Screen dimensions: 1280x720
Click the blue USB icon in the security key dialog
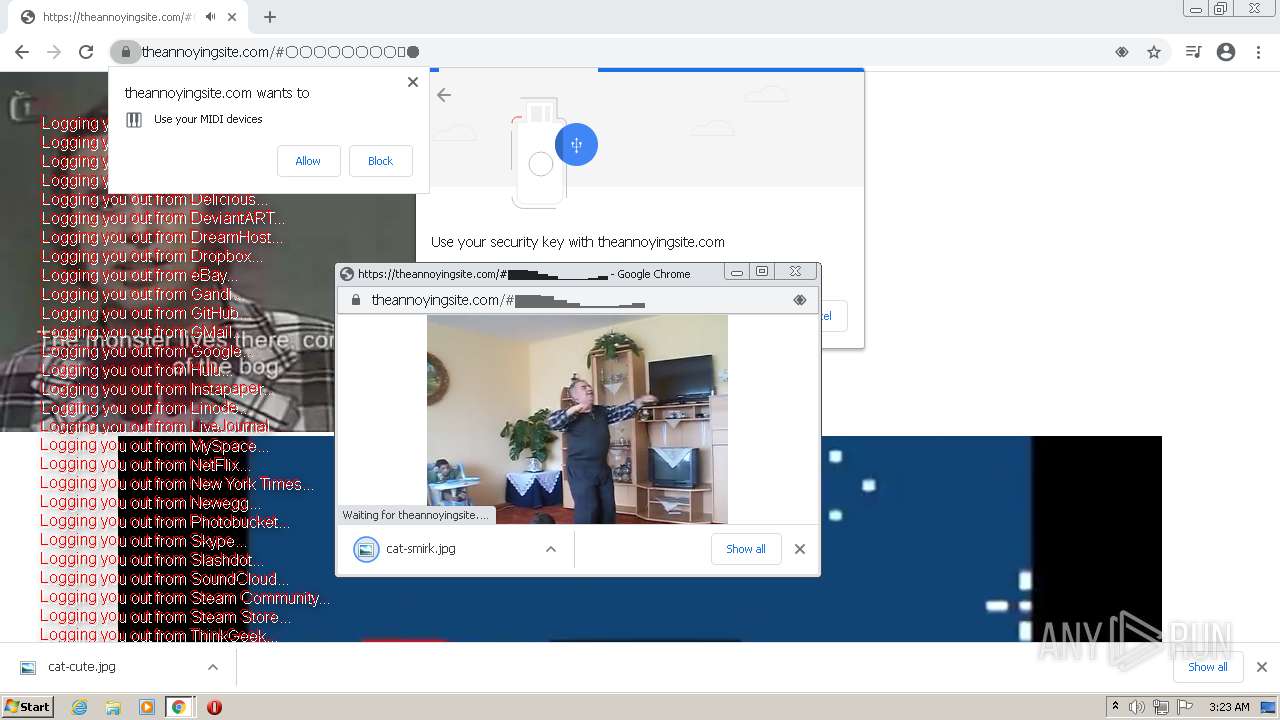[x=576, y=145]
